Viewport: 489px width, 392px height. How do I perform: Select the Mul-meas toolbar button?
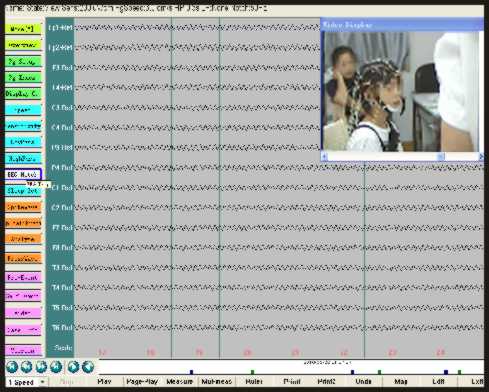[217, 382]
